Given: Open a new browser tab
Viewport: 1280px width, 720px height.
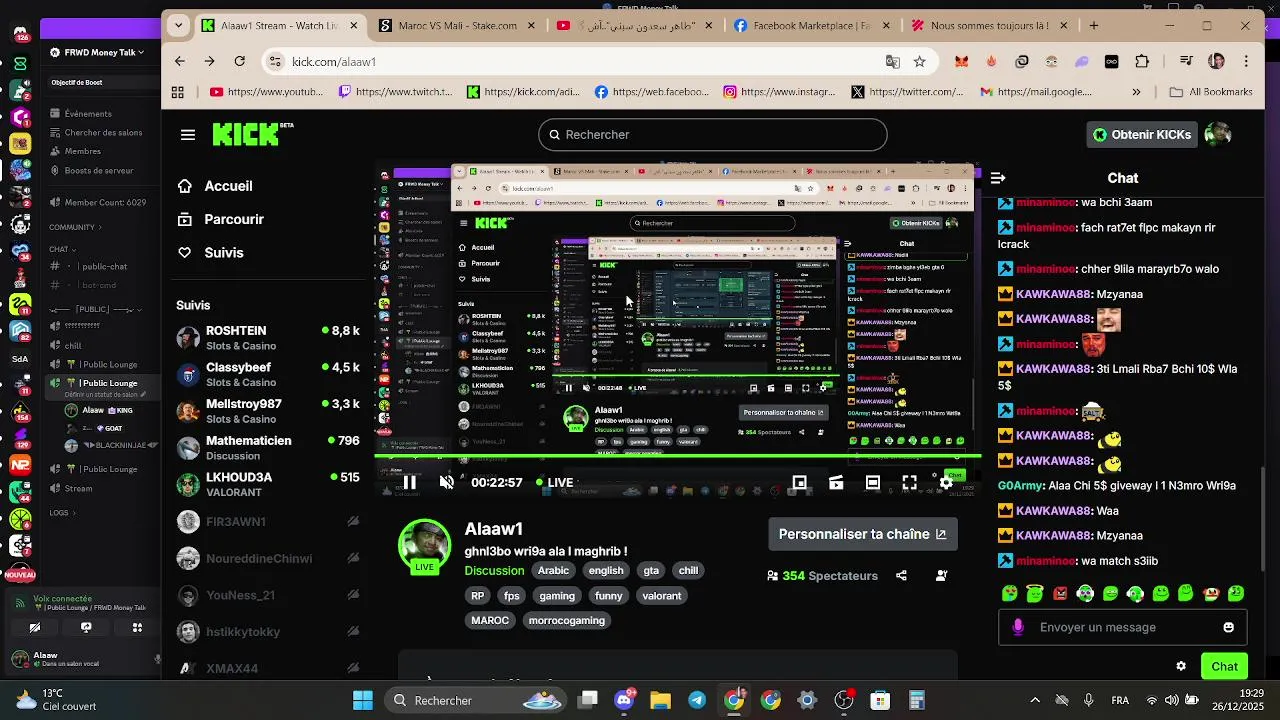Looking at the screenshot, I should click(x=1094, y=25).
